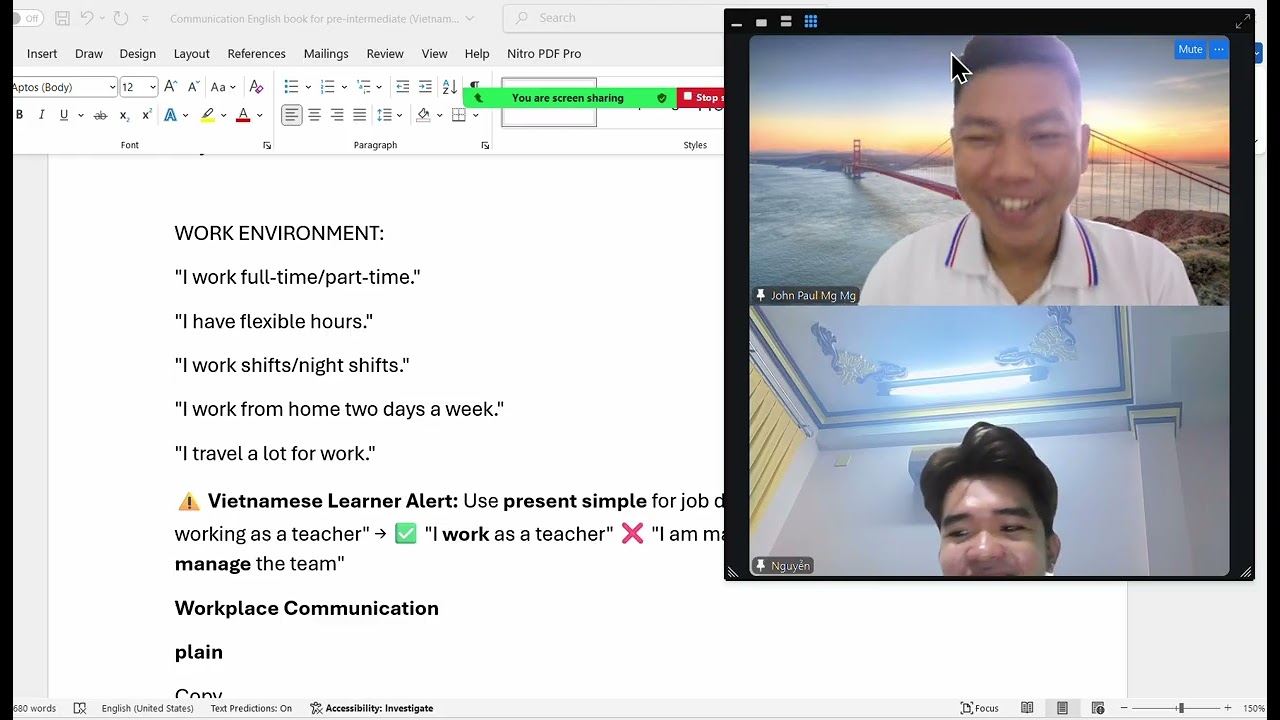Open the Mailings tab
Viewport: 1280px width, 720px height.
(326, 54)
